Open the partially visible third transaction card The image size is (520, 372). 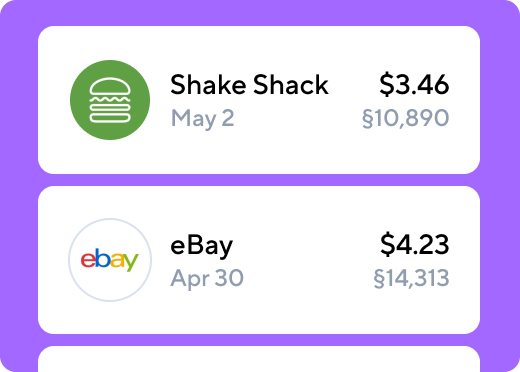pos(259,359)
